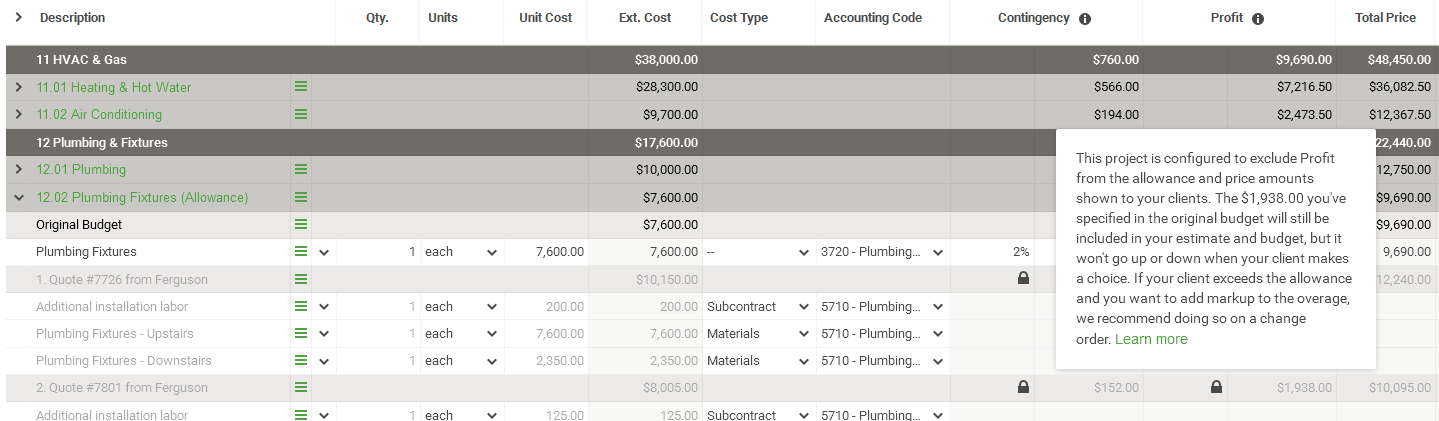Click the profit lock icon on Quote #7801
Viewport: 1439px width, 421px height.
1216,387
